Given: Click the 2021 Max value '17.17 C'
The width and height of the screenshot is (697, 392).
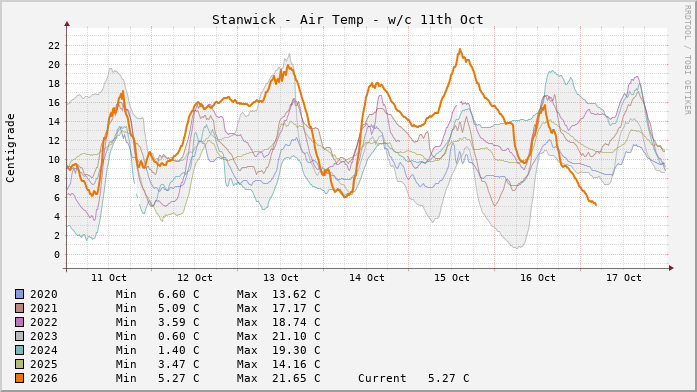Looking at the screenshot, I should pos(296,308).
